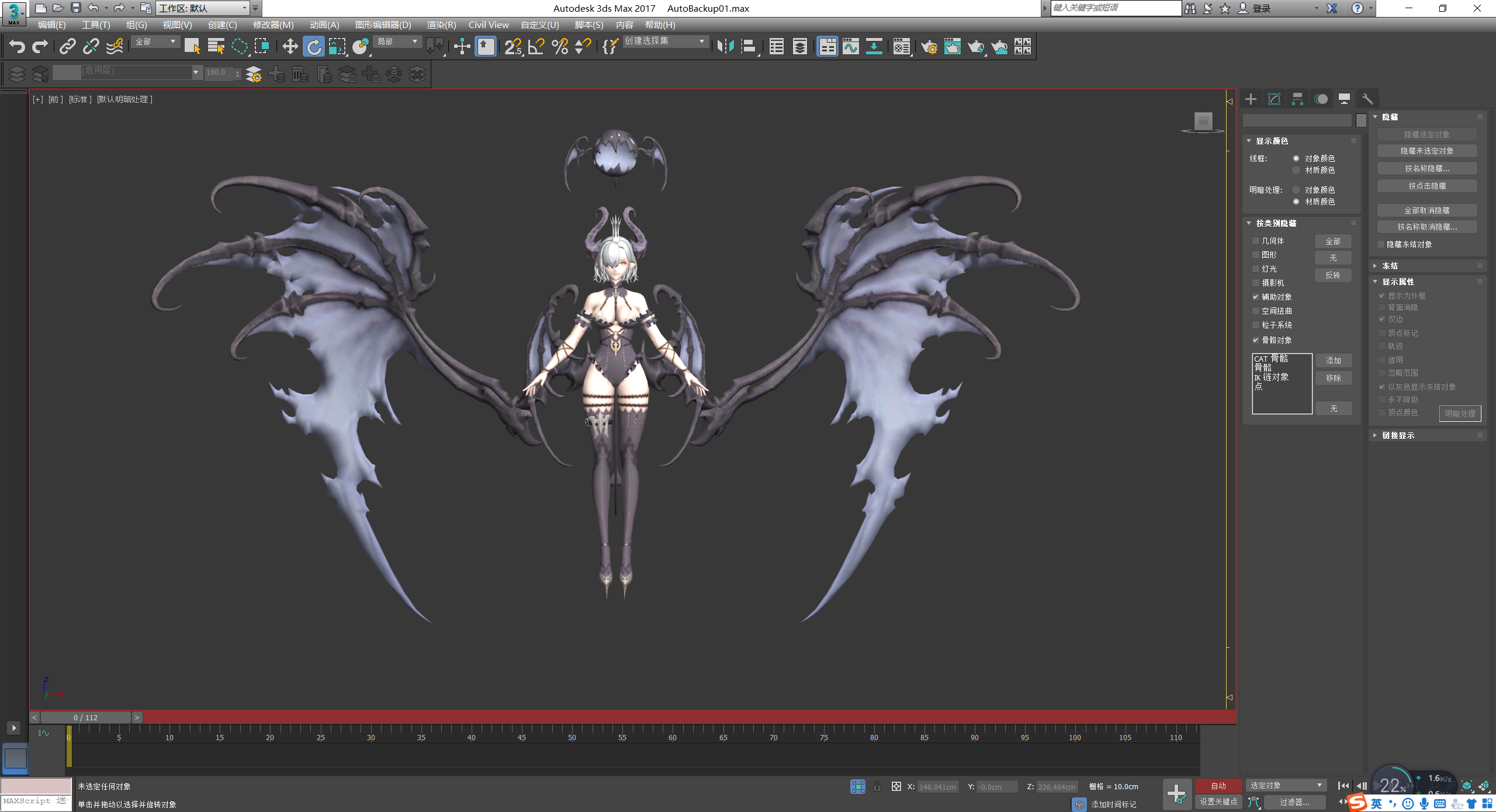Viewport: 1496px width, 812px height.
Task: Switch to the Create plus tab
Action: (1251, 99)
